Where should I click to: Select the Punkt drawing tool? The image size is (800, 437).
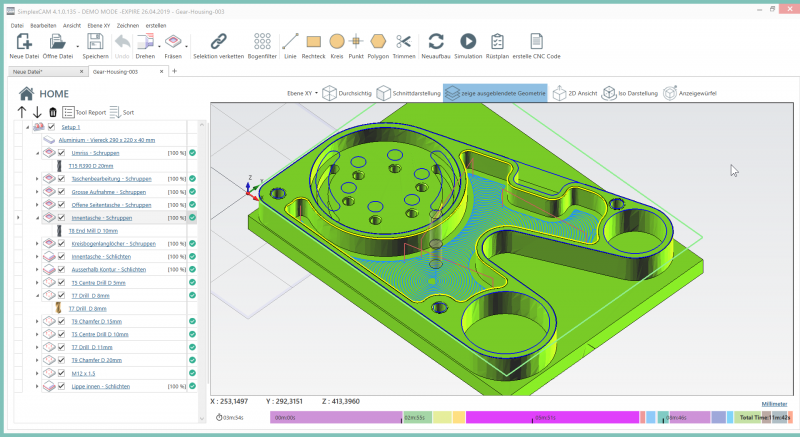click(356, 46)
